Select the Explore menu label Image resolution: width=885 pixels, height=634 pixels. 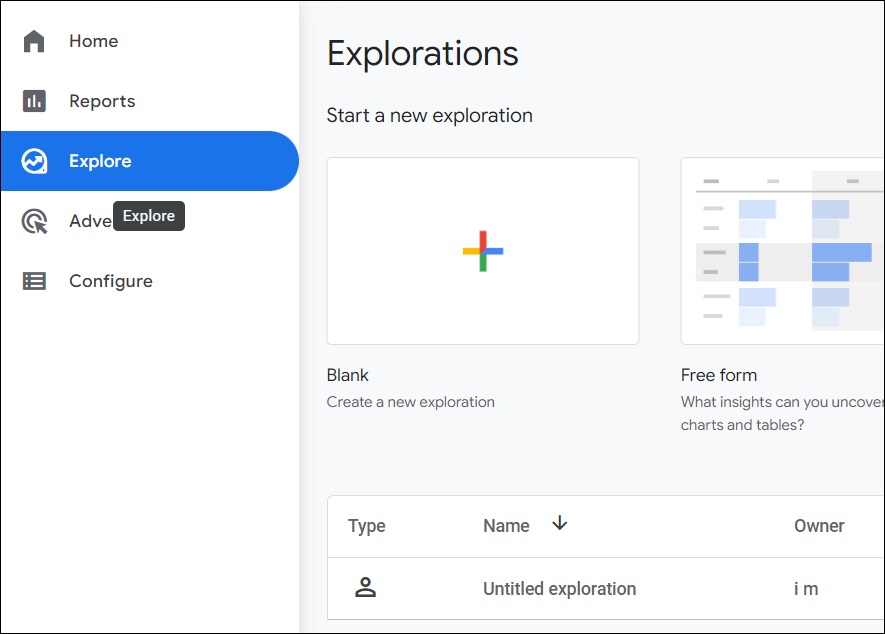pyautogui.click(x=100, y=161)
